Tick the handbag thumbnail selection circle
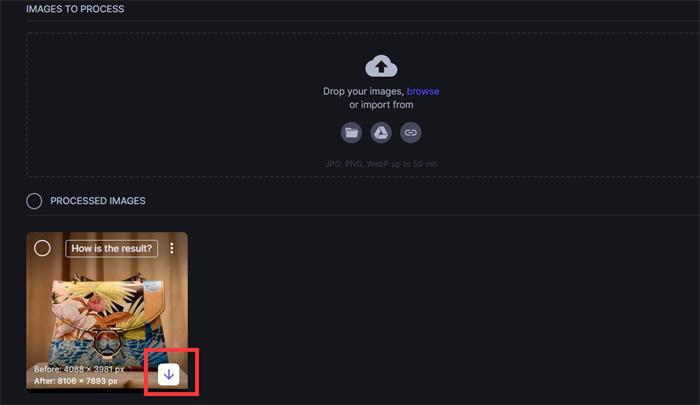This screenshot has width=700, height=405. tap(42, 248)
